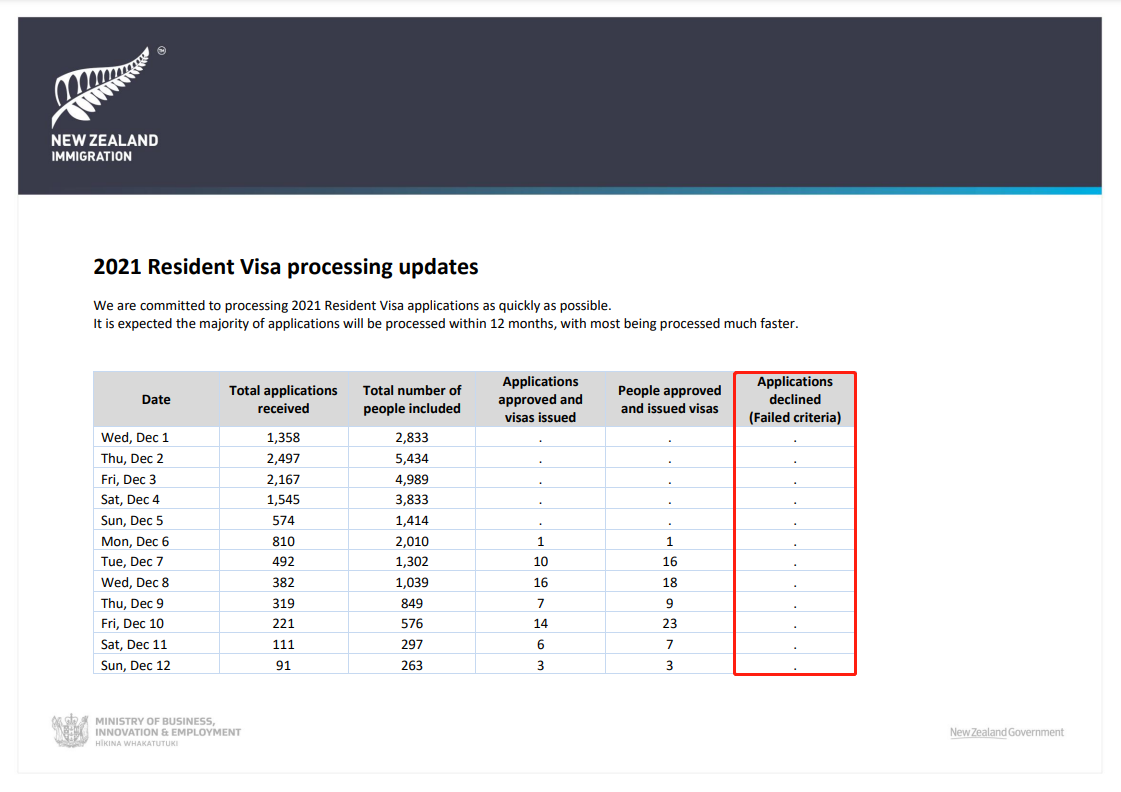Click the people included value '849'
Viewport: 1121px width, 792px height.
coord(412,603)
